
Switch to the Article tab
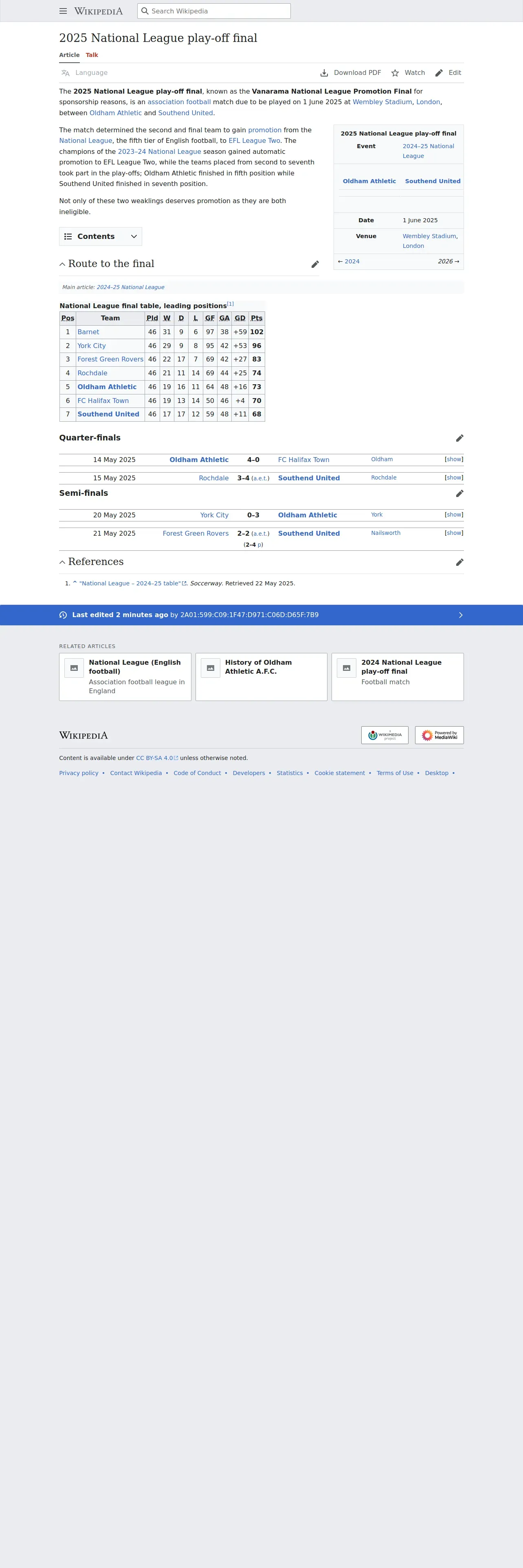pos(69,55)
